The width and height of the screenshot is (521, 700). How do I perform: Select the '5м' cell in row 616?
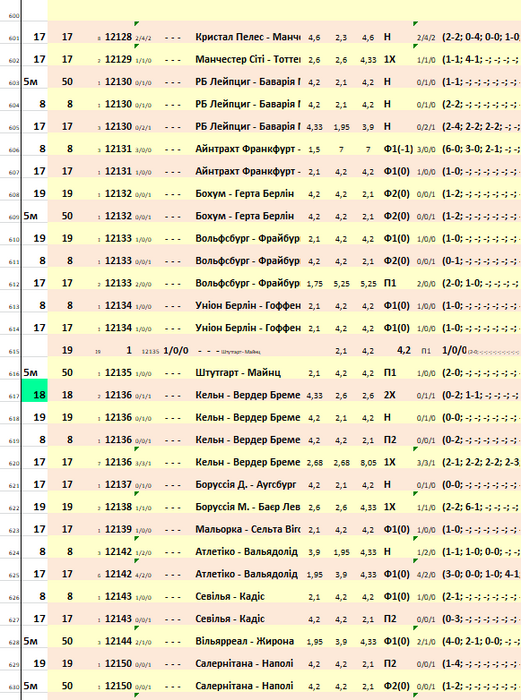[30, 373]
